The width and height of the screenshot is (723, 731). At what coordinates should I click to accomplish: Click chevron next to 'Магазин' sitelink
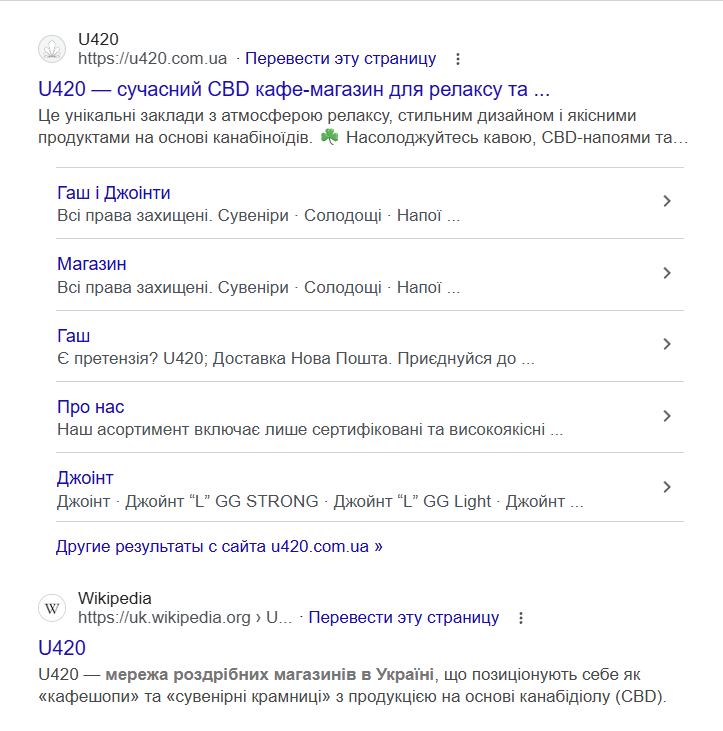tap(667, 273)
